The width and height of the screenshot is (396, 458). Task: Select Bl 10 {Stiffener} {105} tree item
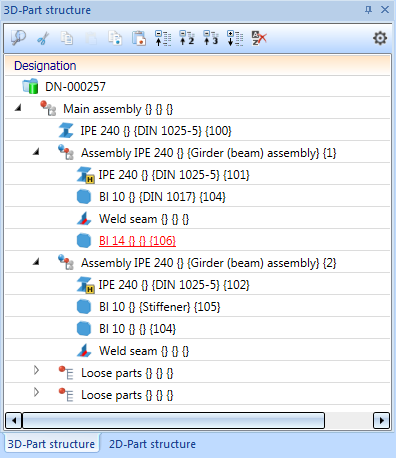(x=160, y=307)
